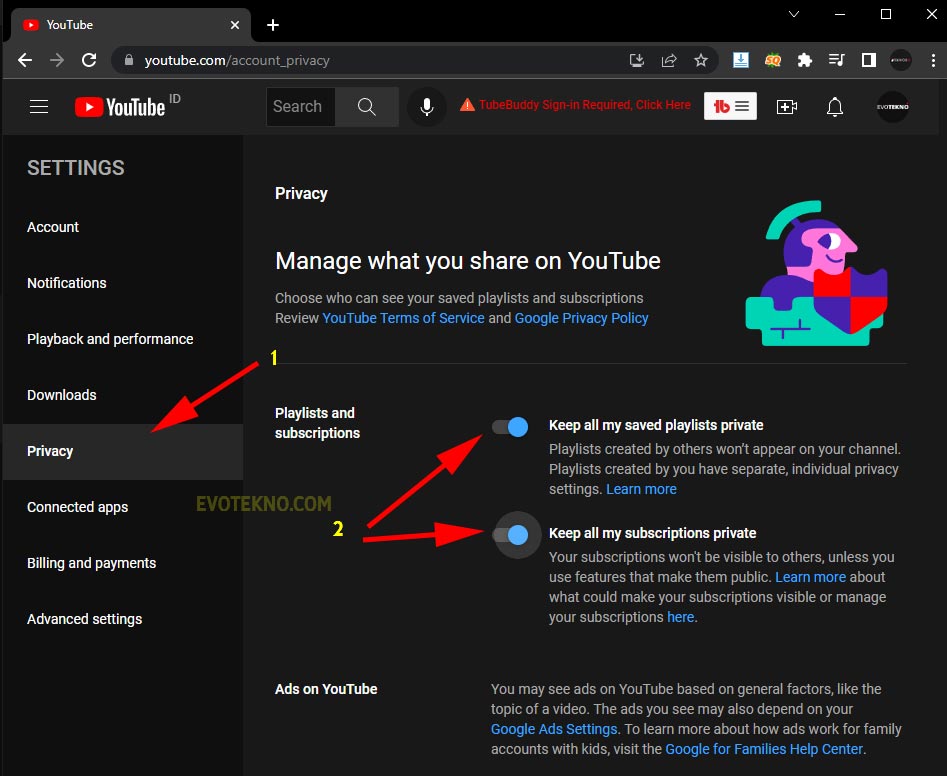
Task: Open the Chrome extensions puzzle menu
Action: 805,60
